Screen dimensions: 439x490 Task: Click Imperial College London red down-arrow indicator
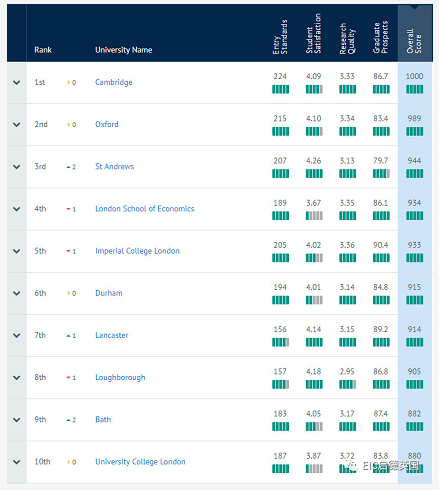[x=71, y=251]
